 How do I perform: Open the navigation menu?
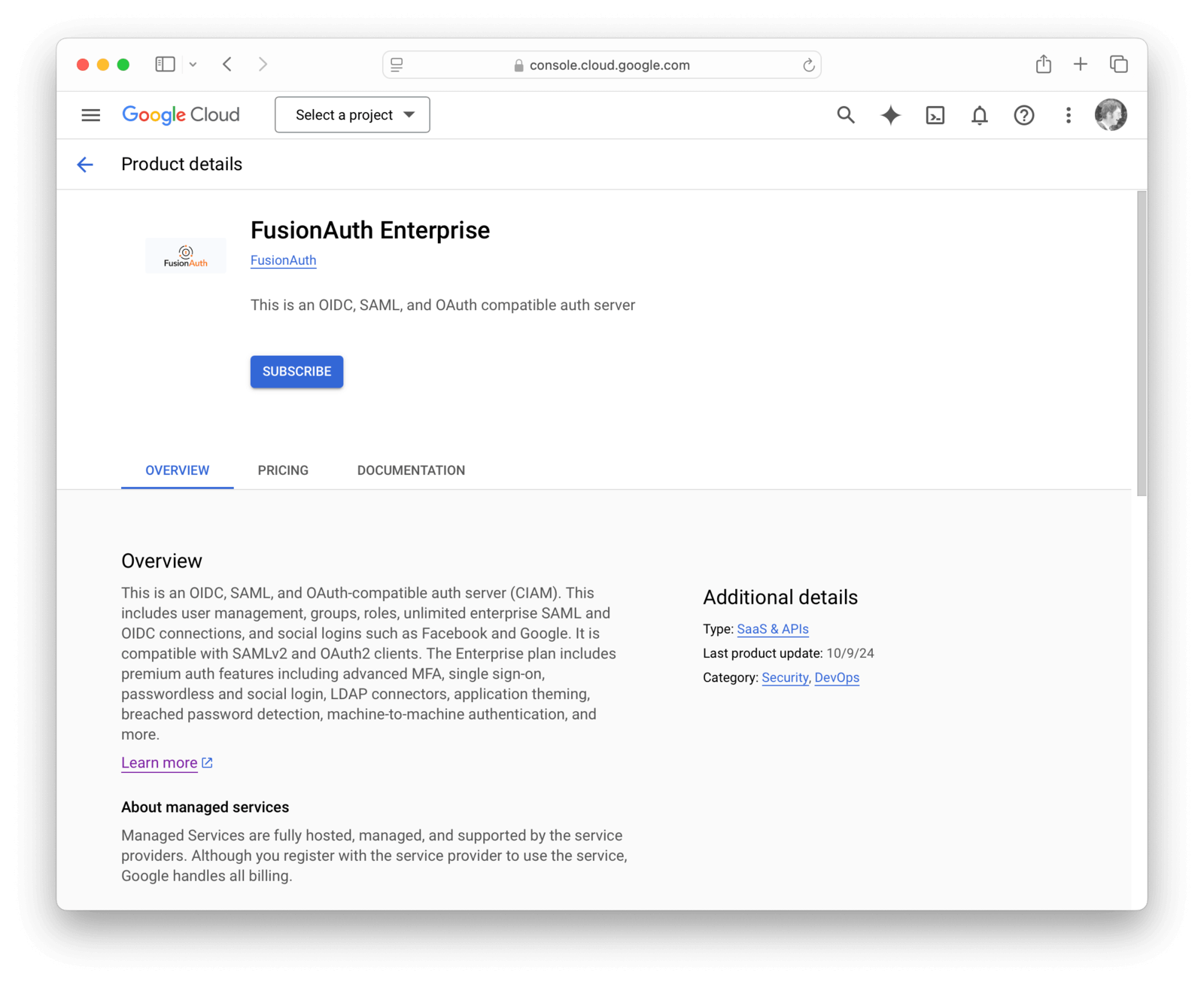pos(90,114)
